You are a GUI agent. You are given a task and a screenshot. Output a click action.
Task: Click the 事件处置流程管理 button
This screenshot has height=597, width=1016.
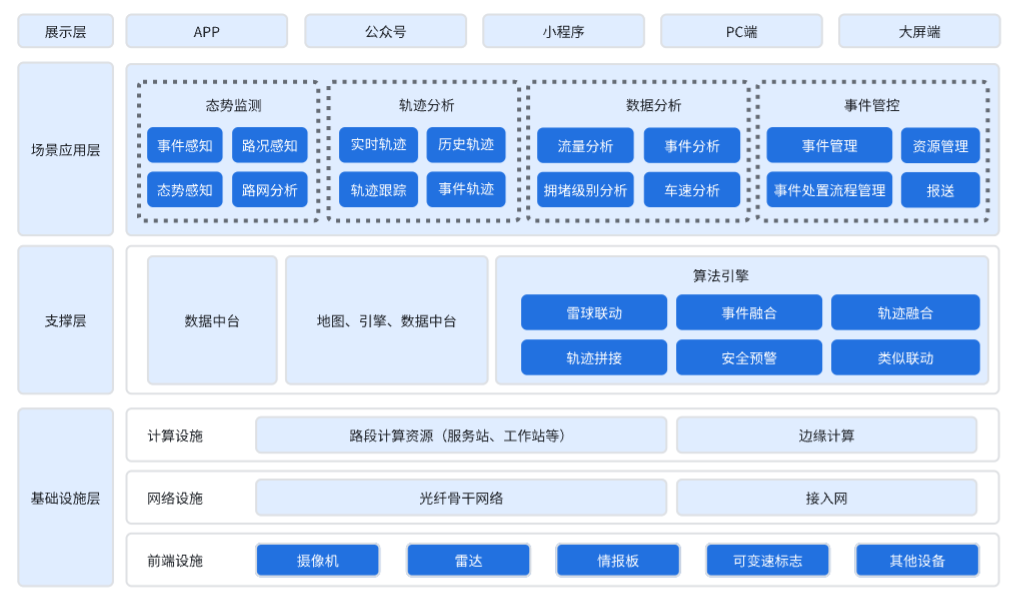tap(829, 190)
